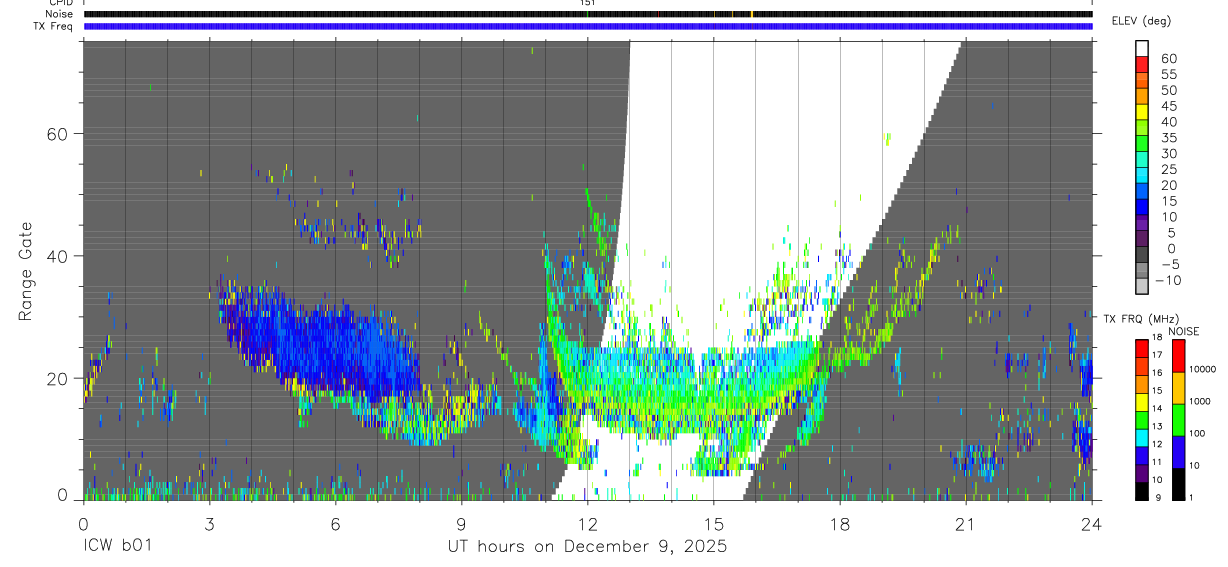Click the elevation colorbar value '35'
This screenshot has height=567, width=1228.
click(x=1168, y=138)
